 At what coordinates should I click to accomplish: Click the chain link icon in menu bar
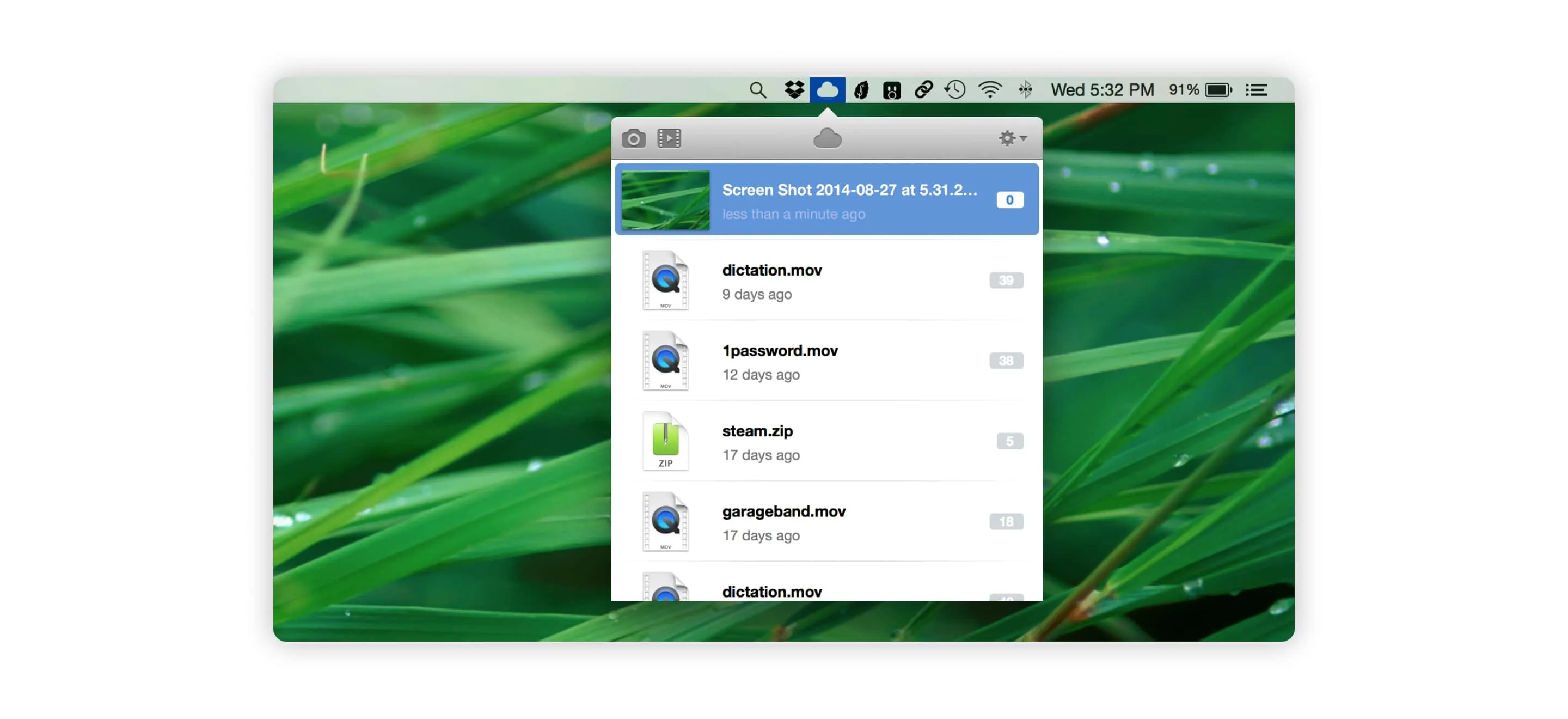click(x=923, y=89)
